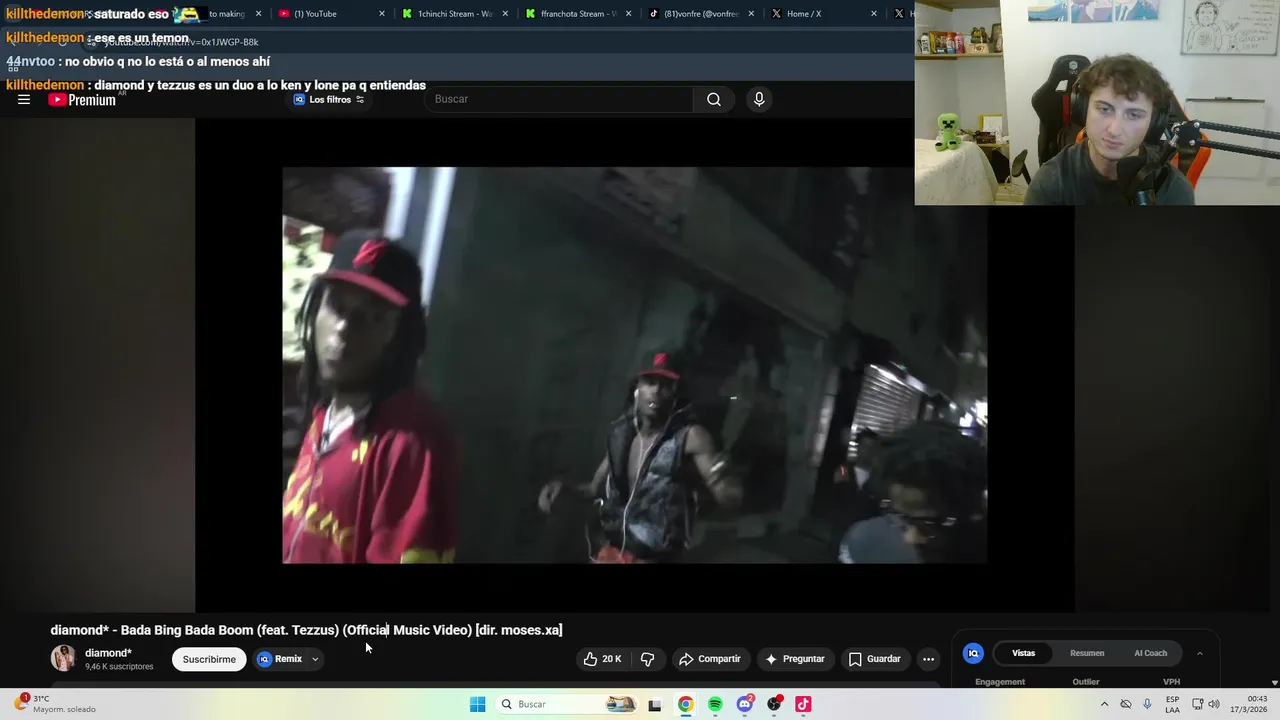Open Task View on the taskbar
The image size is (1280, 720).
coord(655,704)
